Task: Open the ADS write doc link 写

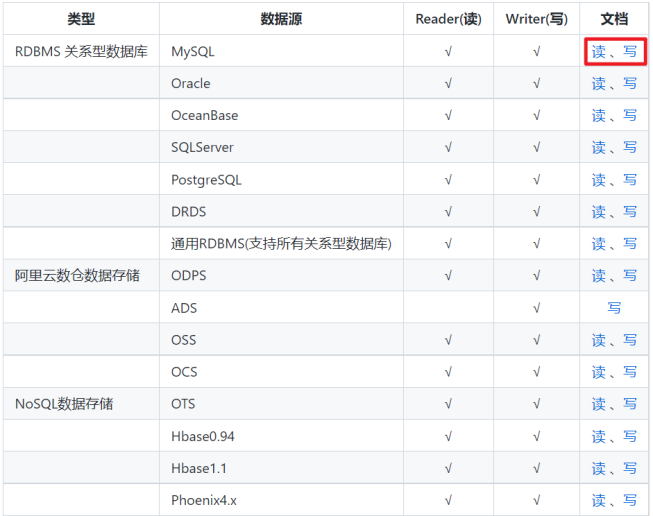Action: (614, 308)
